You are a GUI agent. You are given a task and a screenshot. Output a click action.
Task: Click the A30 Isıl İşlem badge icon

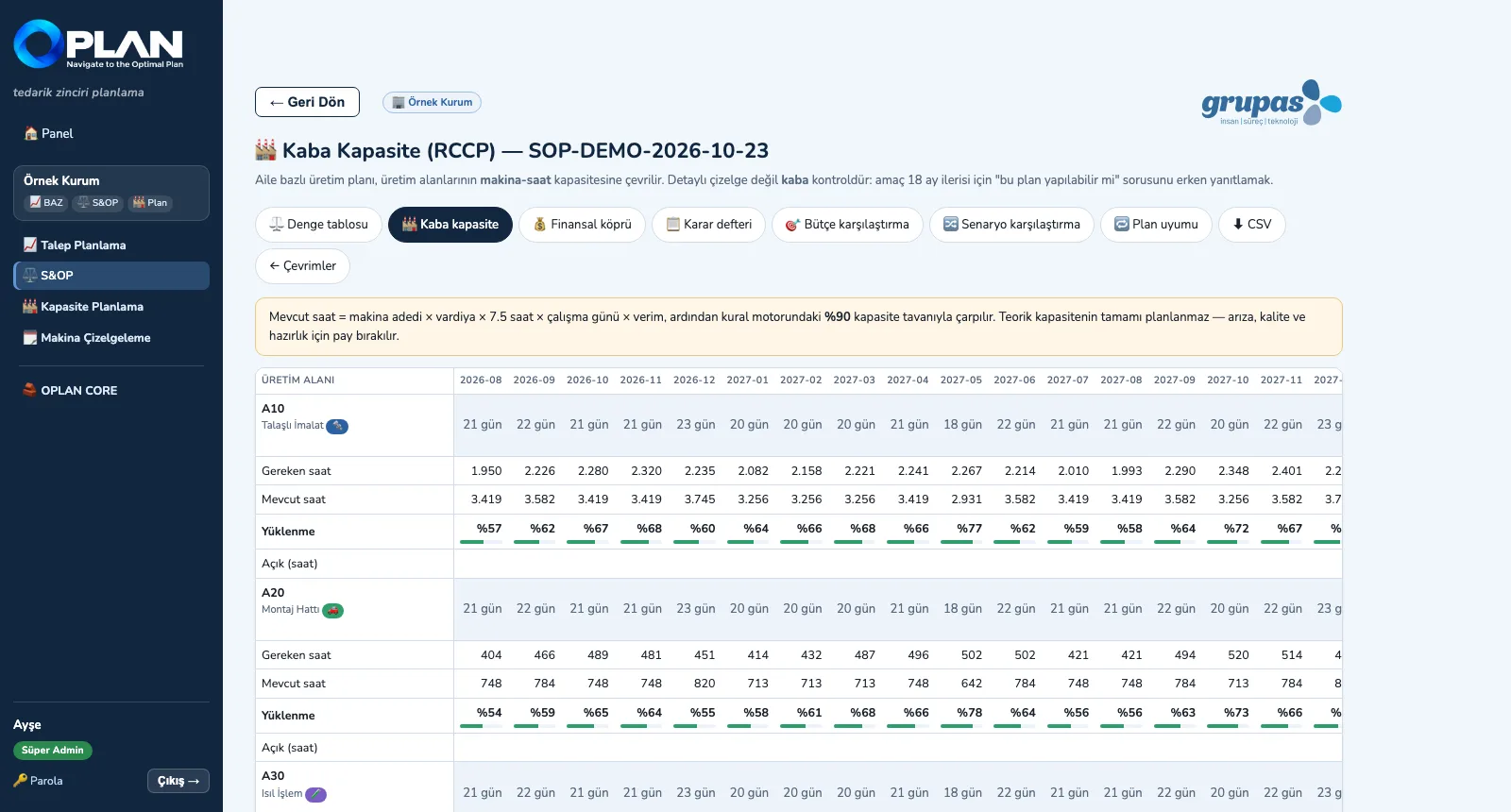316,795
